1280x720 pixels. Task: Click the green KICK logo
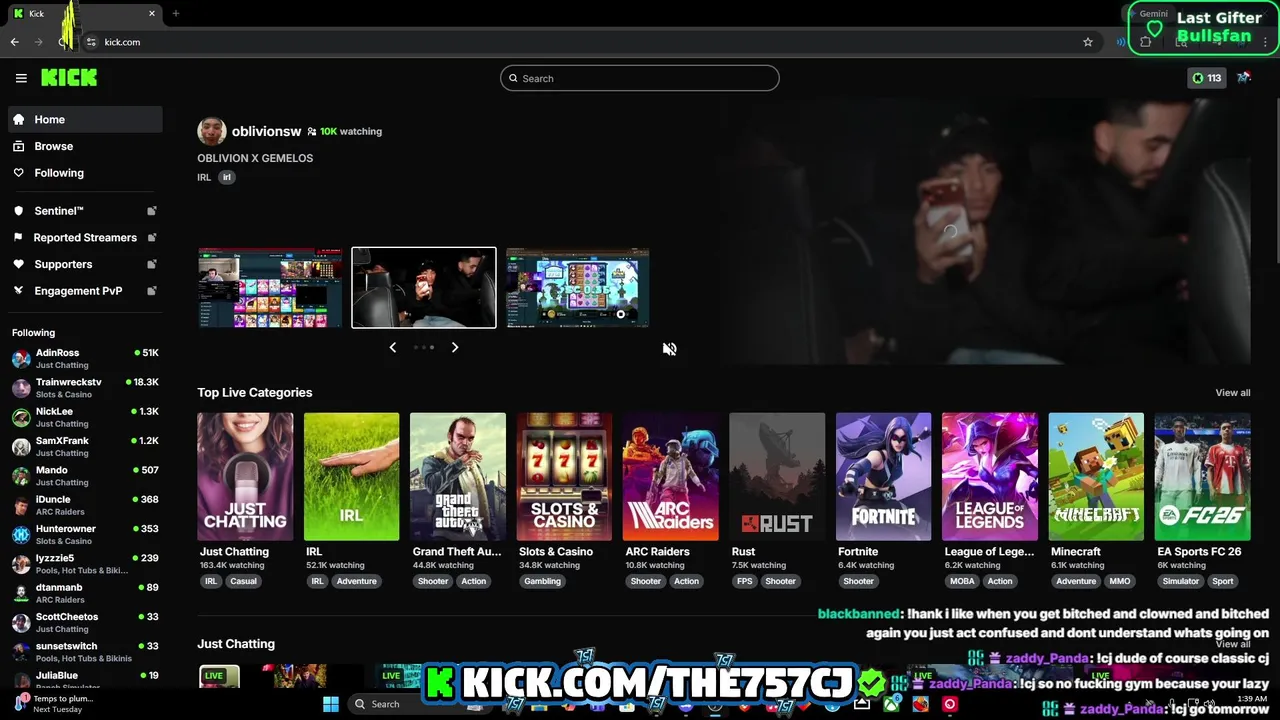69,78
